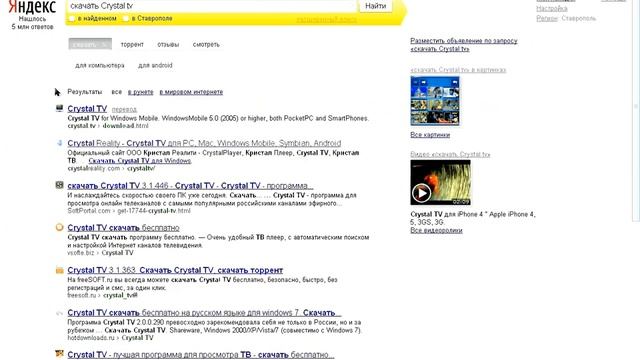Click 'vsofte.biz › Crystal TV' URL

pos(100,253)
